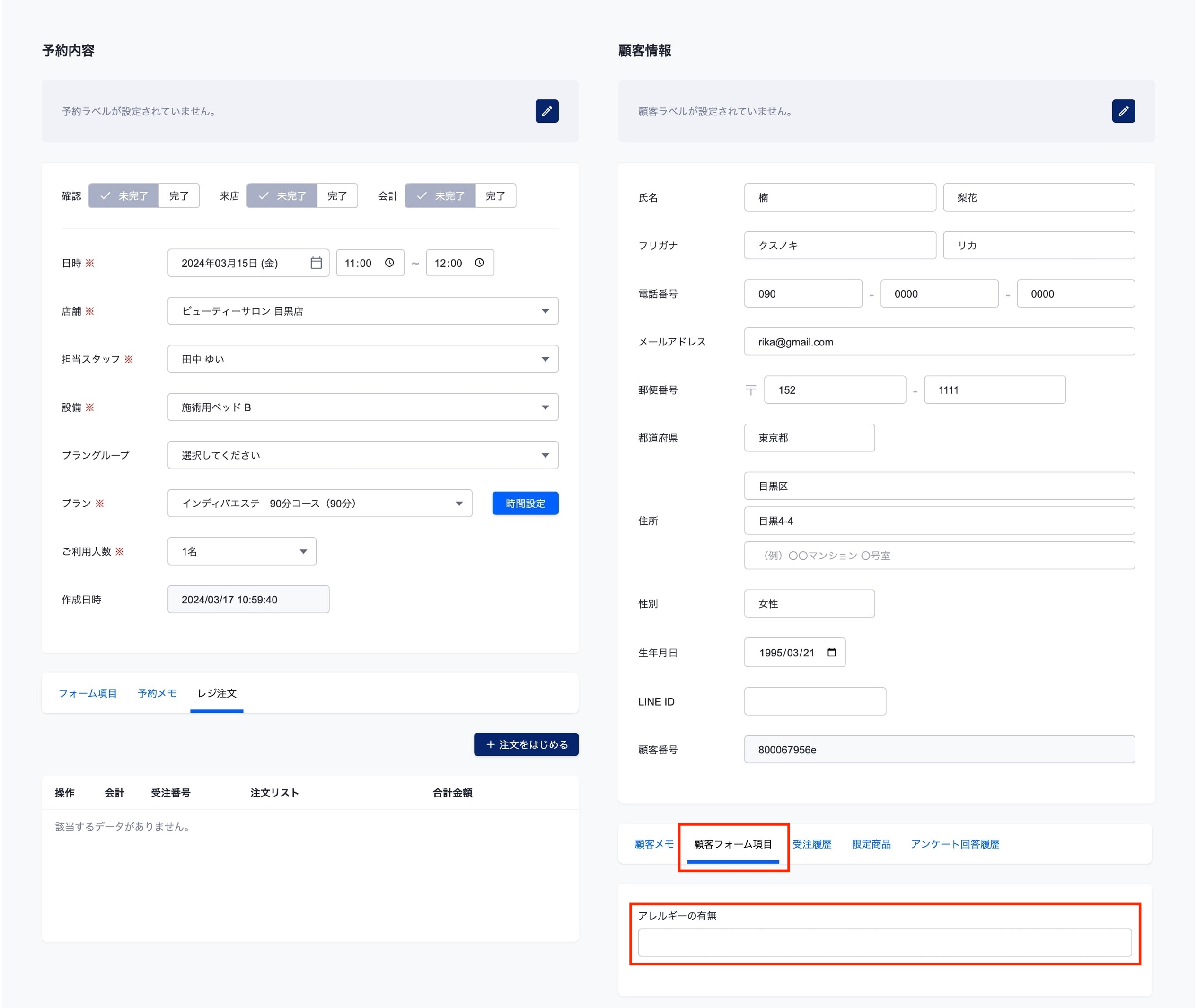
Task: Open the 担当スタッフ dropdown
Action: coord(363,359)
